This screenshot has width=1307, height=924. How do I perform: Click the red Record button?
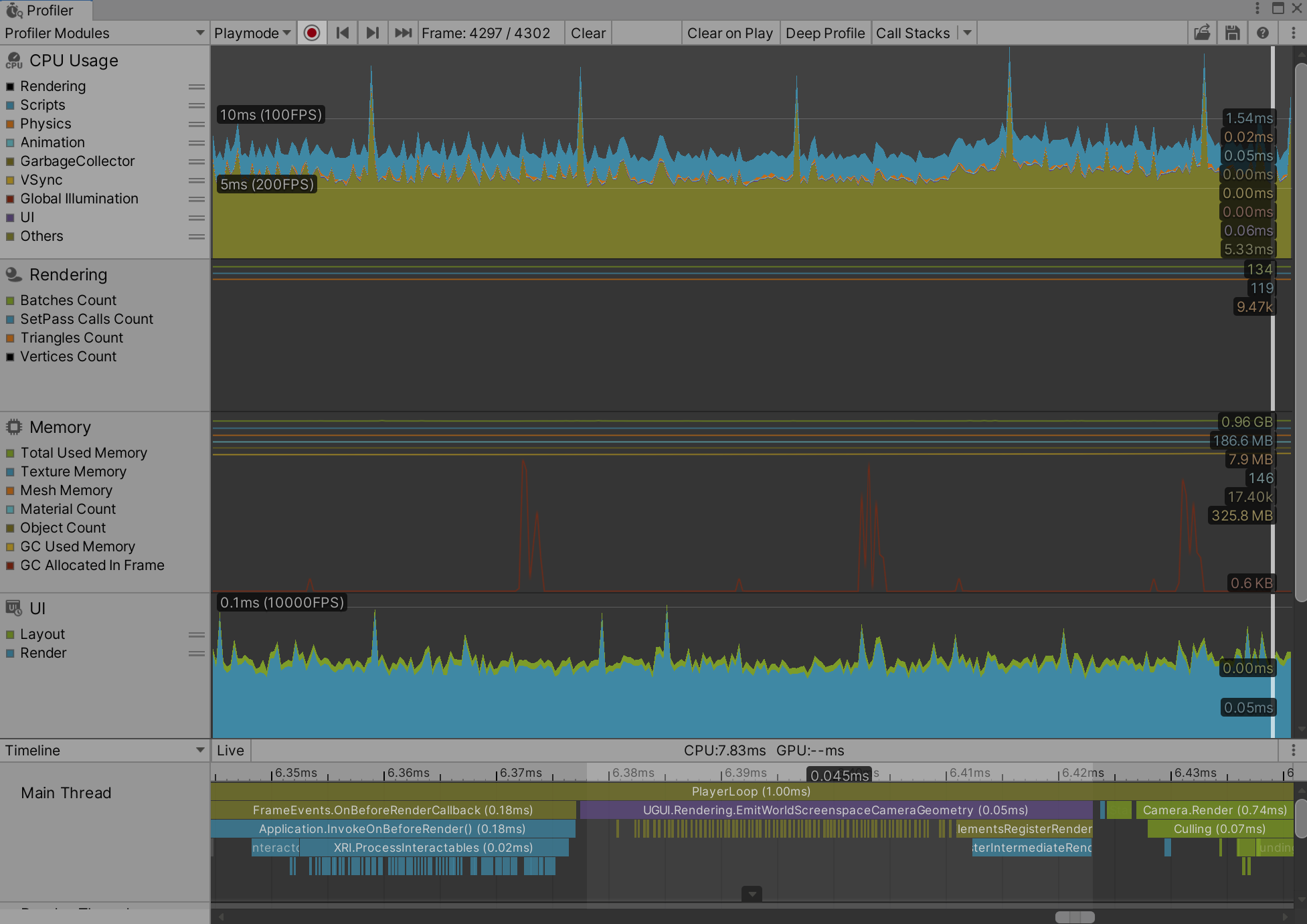312,33
